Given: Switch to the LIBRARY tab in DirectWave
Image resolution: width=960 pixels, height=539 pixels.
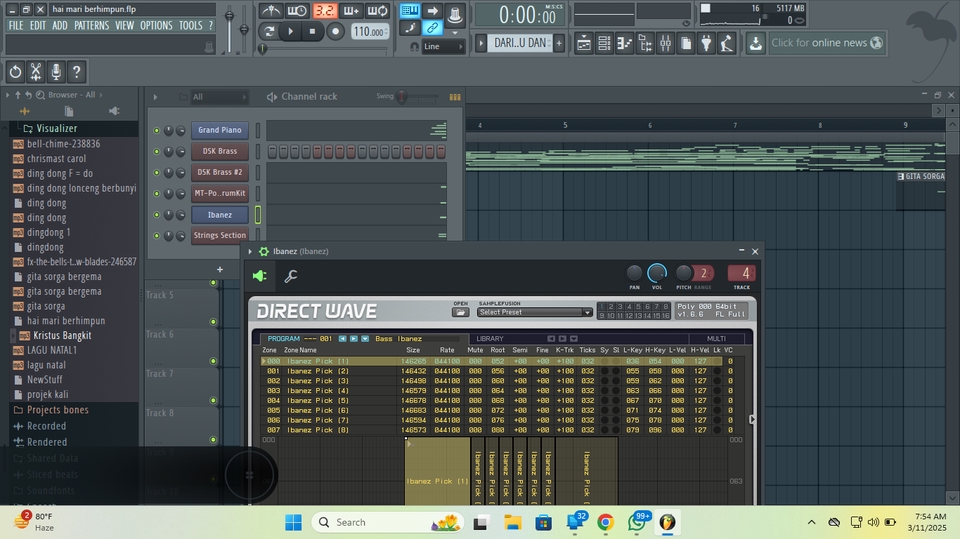Looking at the screenshot, I should (490, 339).
